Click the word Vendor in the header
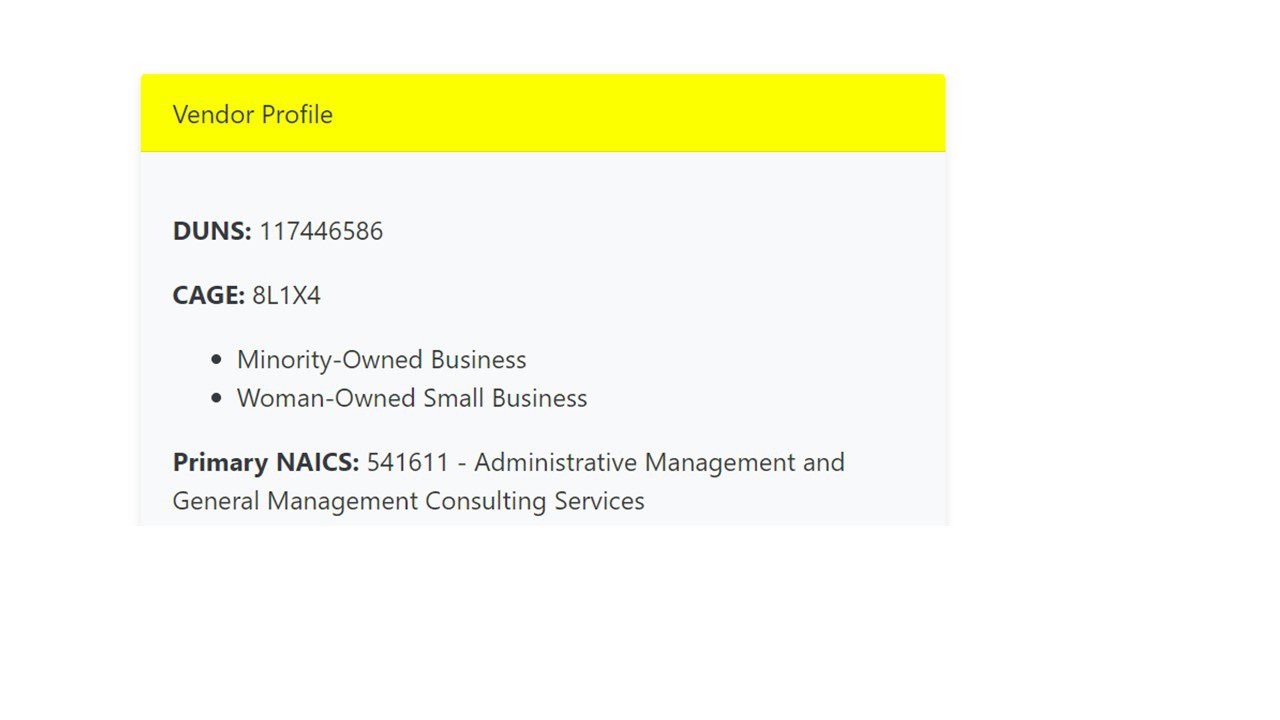Viewport: 1280px width, 720px height. [213, 114]
